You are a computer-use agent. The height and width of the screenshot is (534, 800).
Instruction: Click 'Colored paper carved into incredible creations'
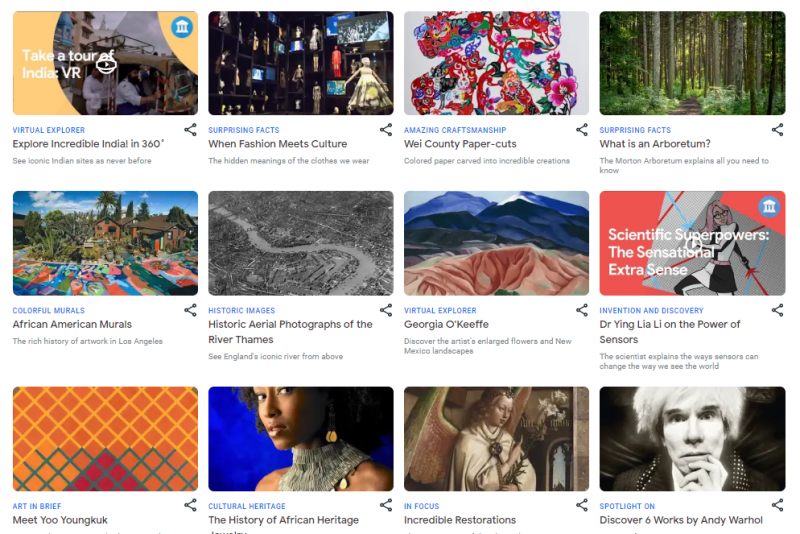point(487,161)
